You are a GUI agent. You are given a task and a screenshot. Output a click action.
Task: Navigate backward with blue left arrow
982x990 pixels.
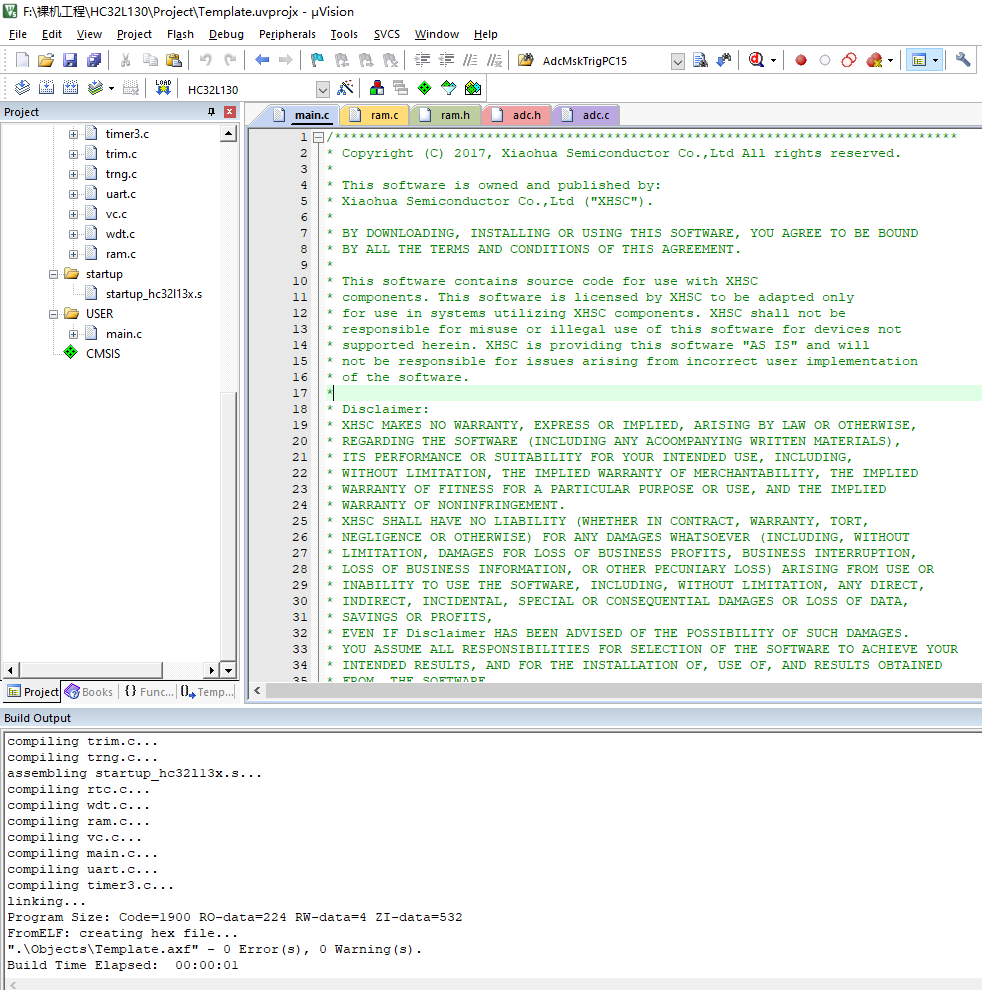click(x=261, y=61)
